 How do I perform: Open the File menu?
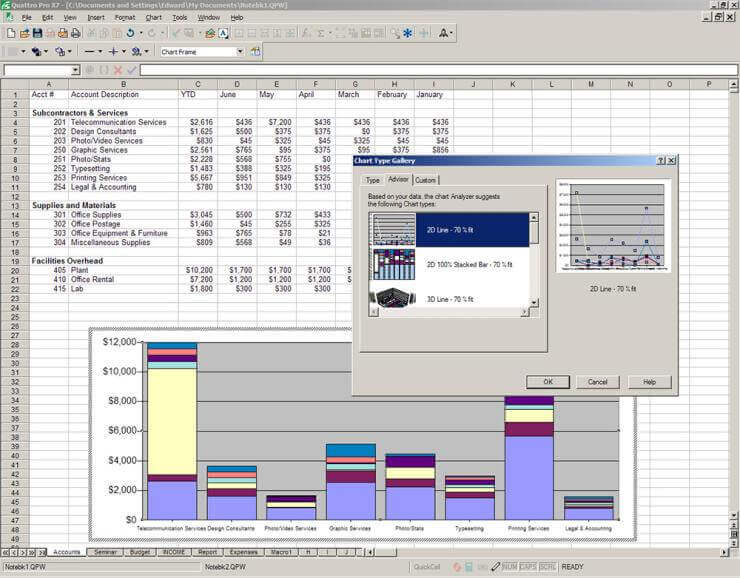[x=26, y=17]
